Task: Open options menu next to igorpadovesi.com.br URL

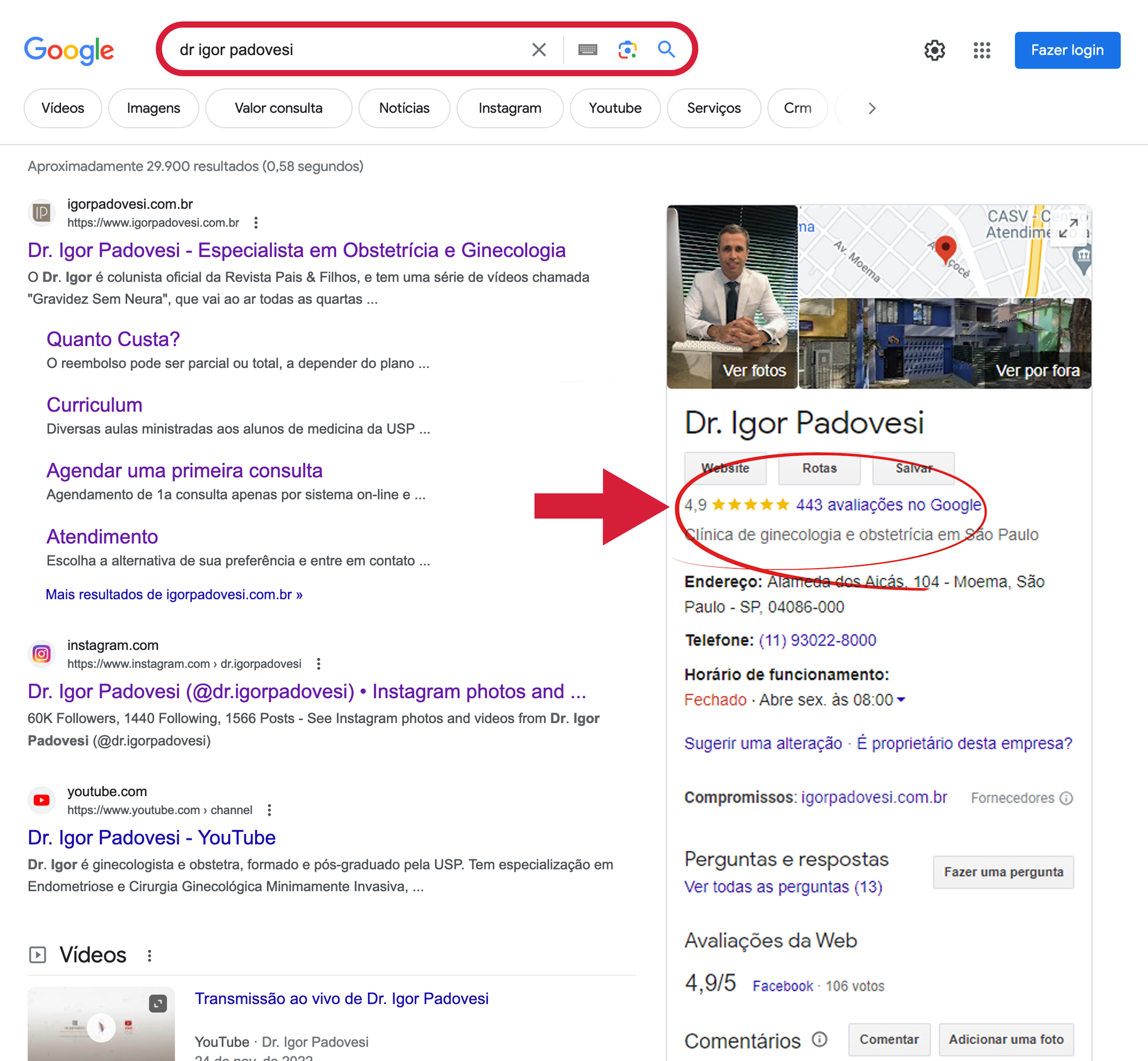Action: (256, 223)
